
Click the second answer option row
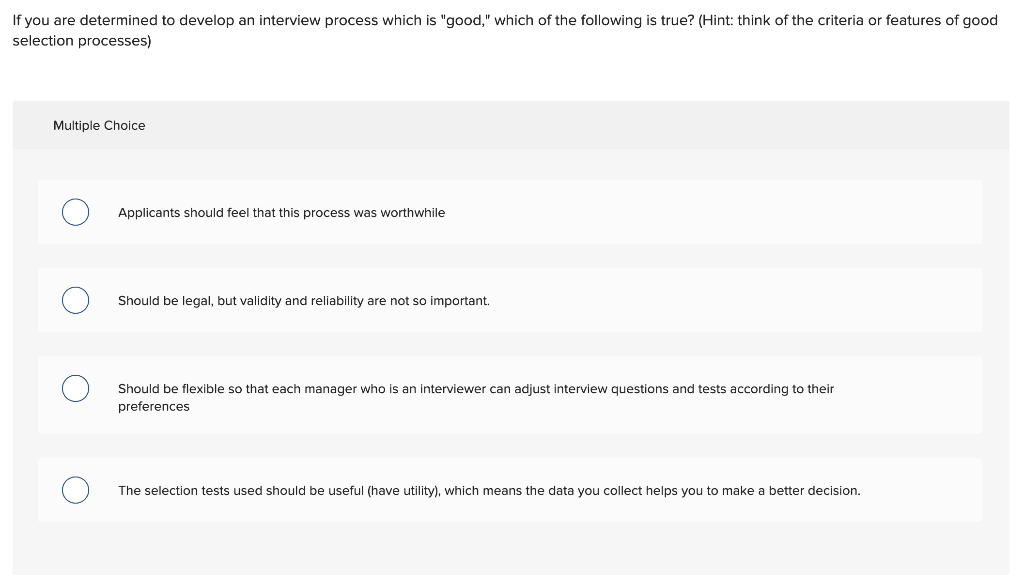[510, 300]
